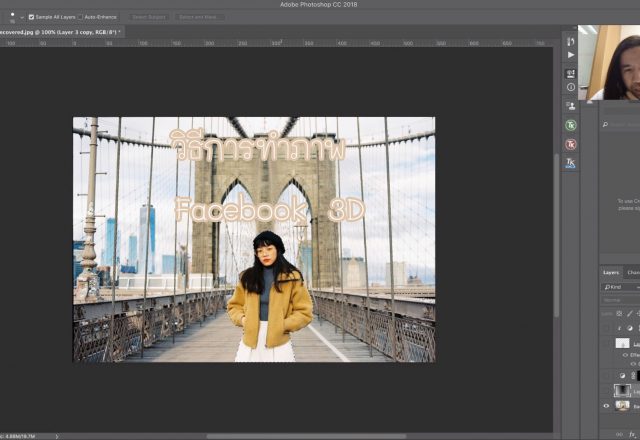Hide the Background layer eye

606,406
